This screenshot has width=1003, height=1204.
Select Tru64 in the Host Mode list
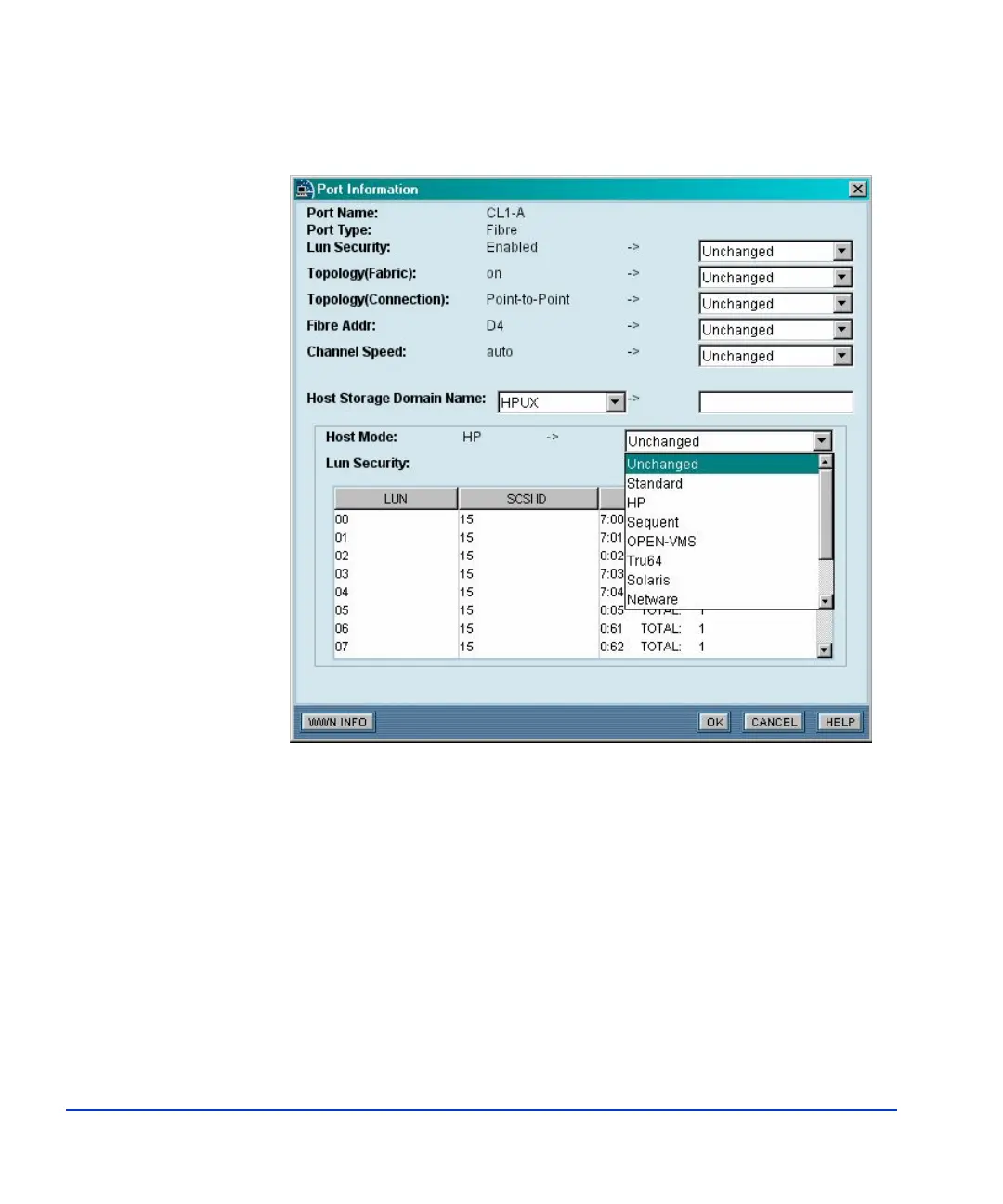tap(722, 561)
